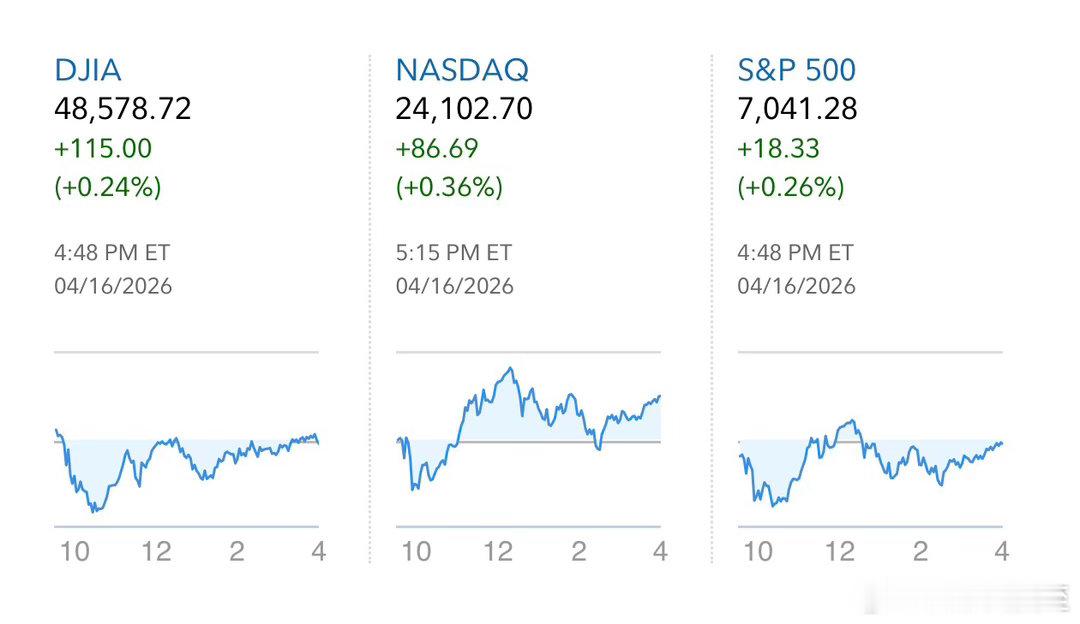The width and height of the screenshot is (1080, 624).
Task: Open the NASDAQ index link
Action: [x=462, y=70]
